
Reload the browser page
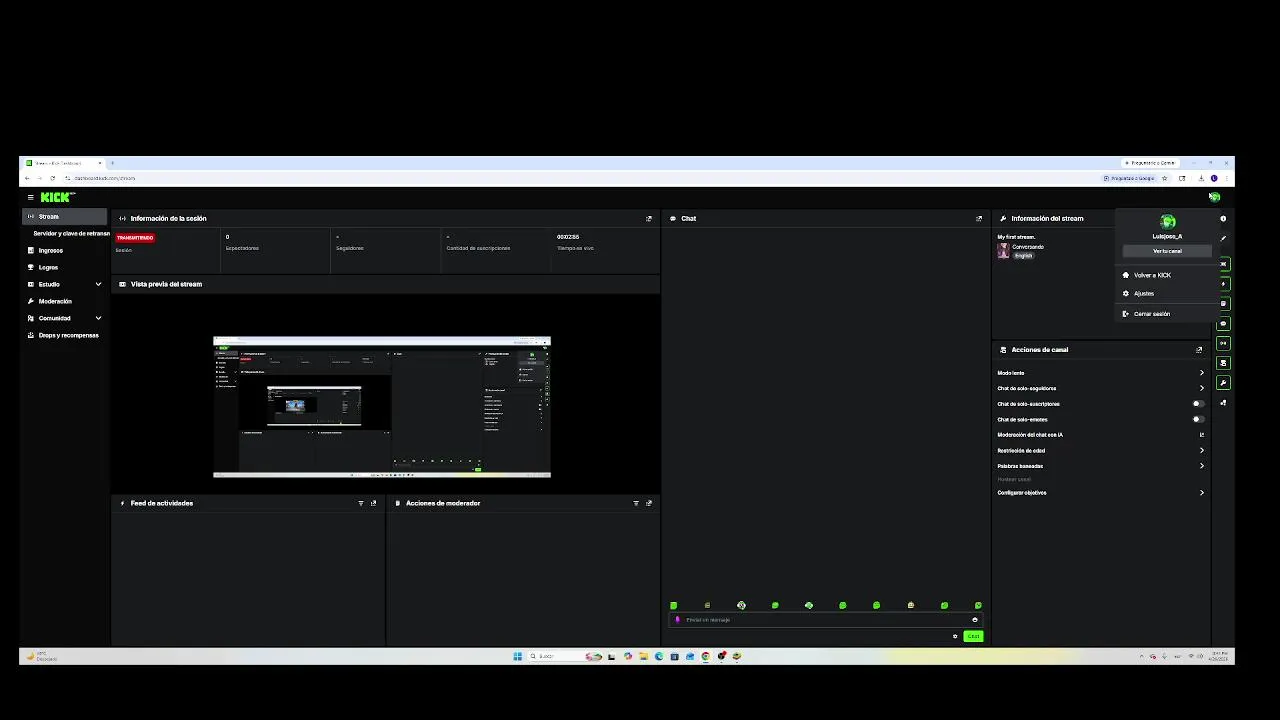(52, 178)
